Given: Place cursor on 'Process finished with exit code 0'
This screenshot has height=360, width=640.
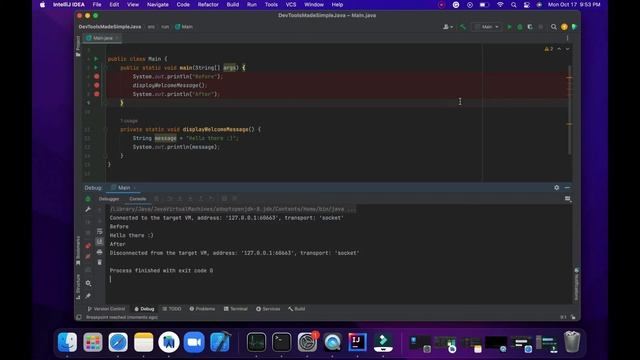Looking at the screenshot, I should 161,271.
